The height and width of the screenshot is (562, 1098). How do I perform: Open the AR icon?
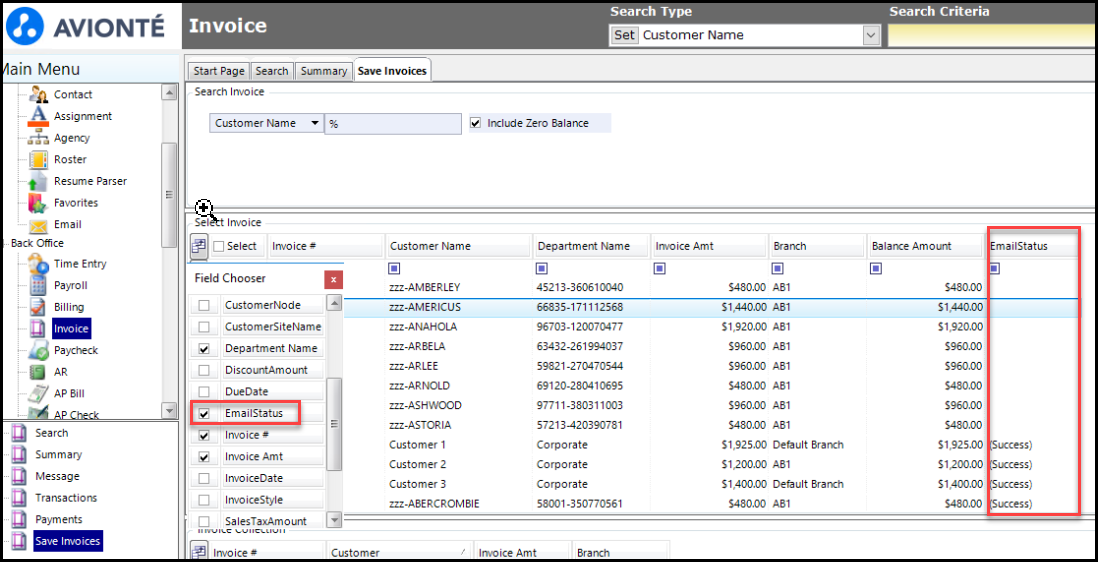[x=38, y=372]
